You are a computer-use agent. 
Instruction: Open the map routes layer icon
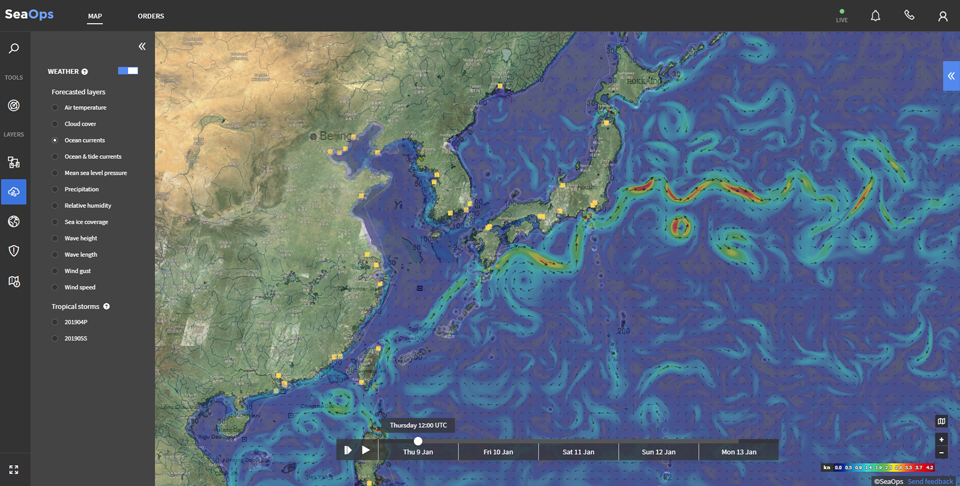point(13,281)
